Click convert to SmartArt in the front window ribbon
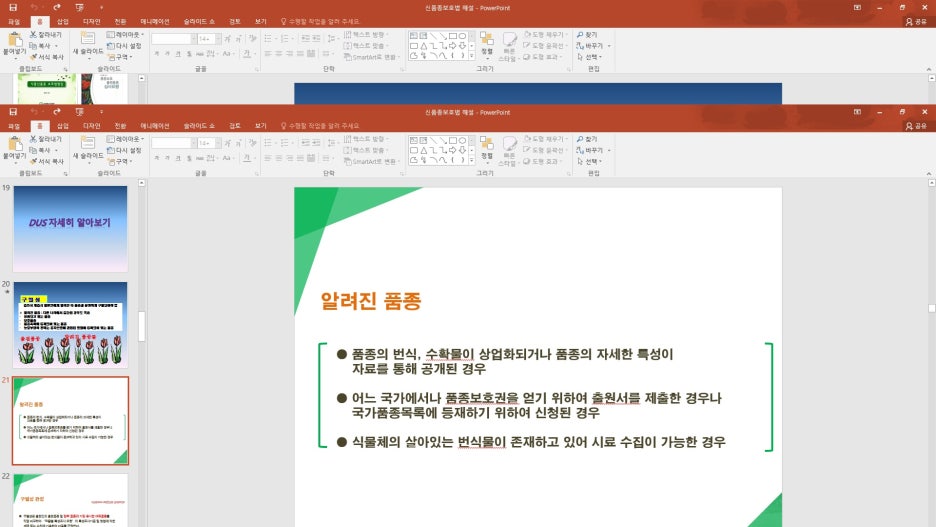Image resolution: width=936 pixels, height=527 pixels. [x=370, y=161]
